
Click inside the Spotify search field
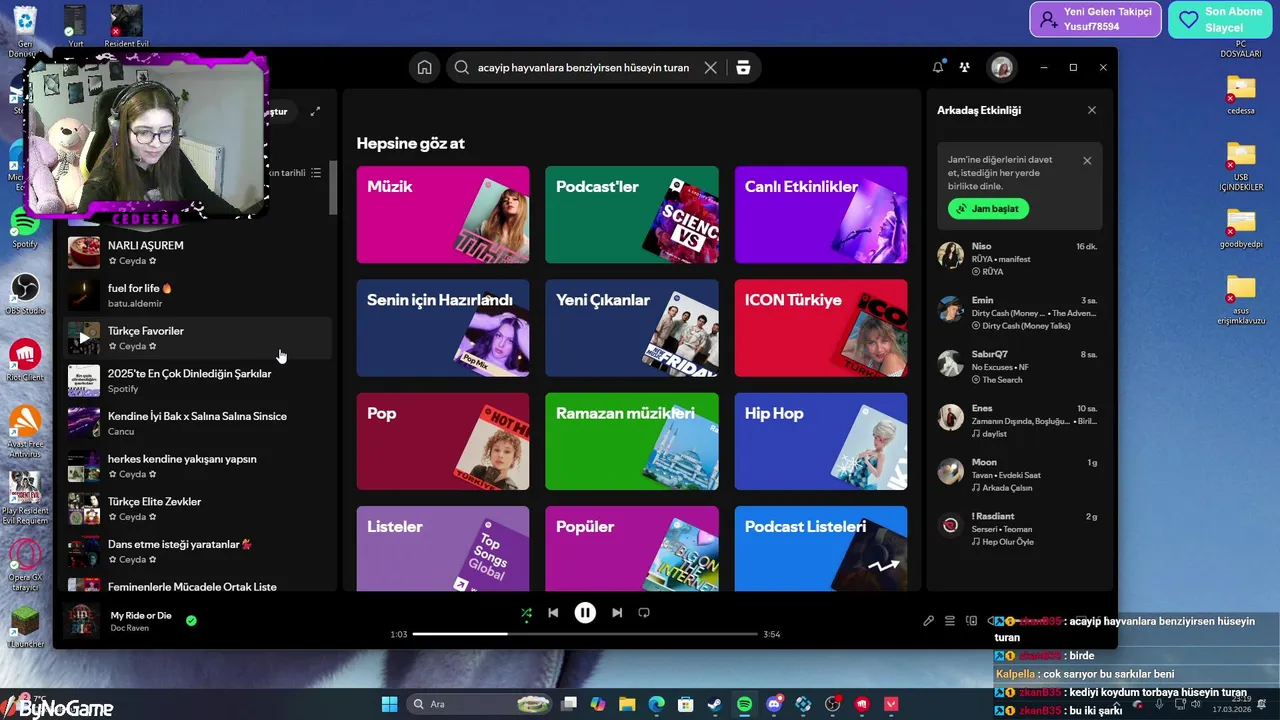[x=584, y=67]
